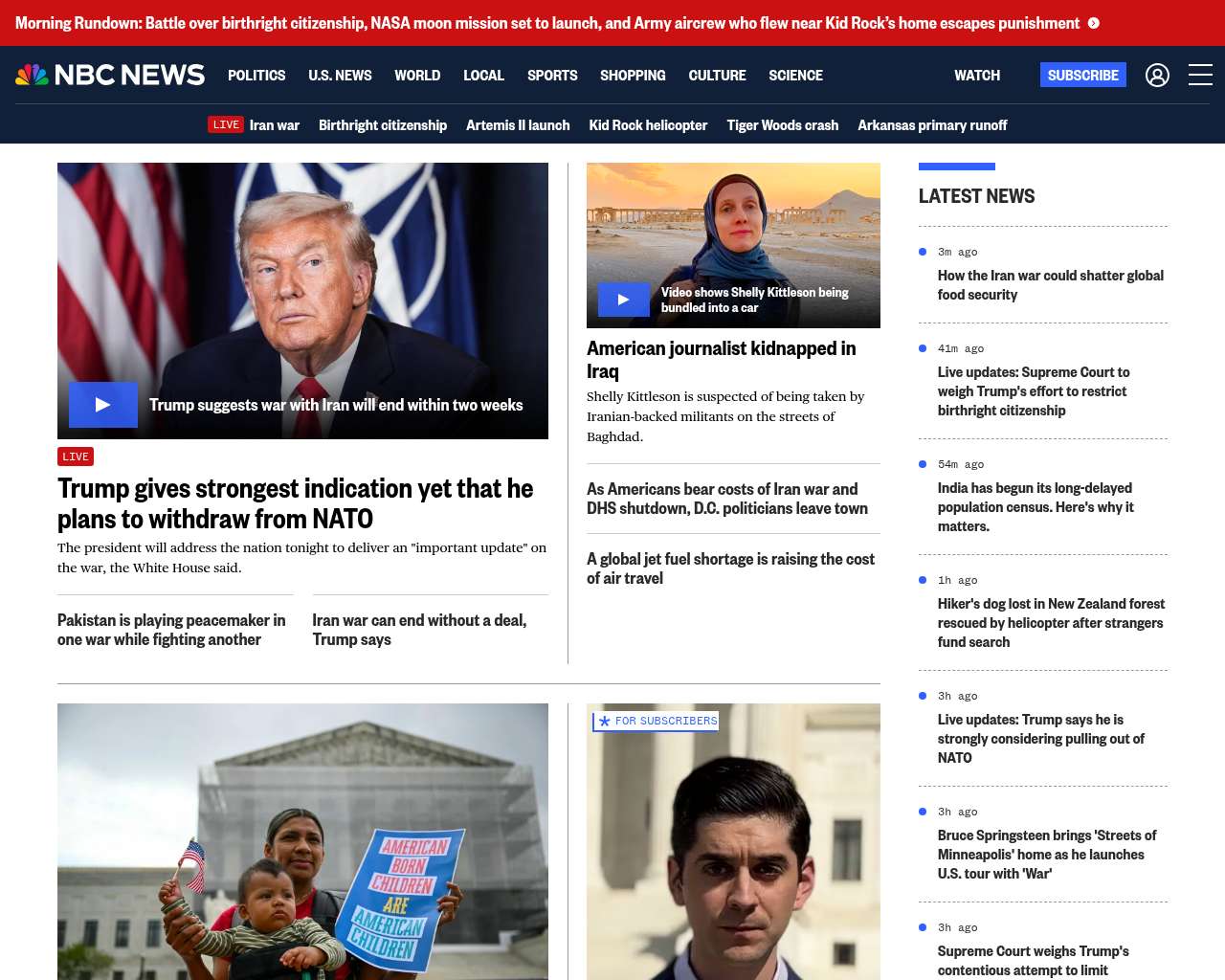
Task: Open the hamburger menu icon
Action: (x=1200, y=75)
